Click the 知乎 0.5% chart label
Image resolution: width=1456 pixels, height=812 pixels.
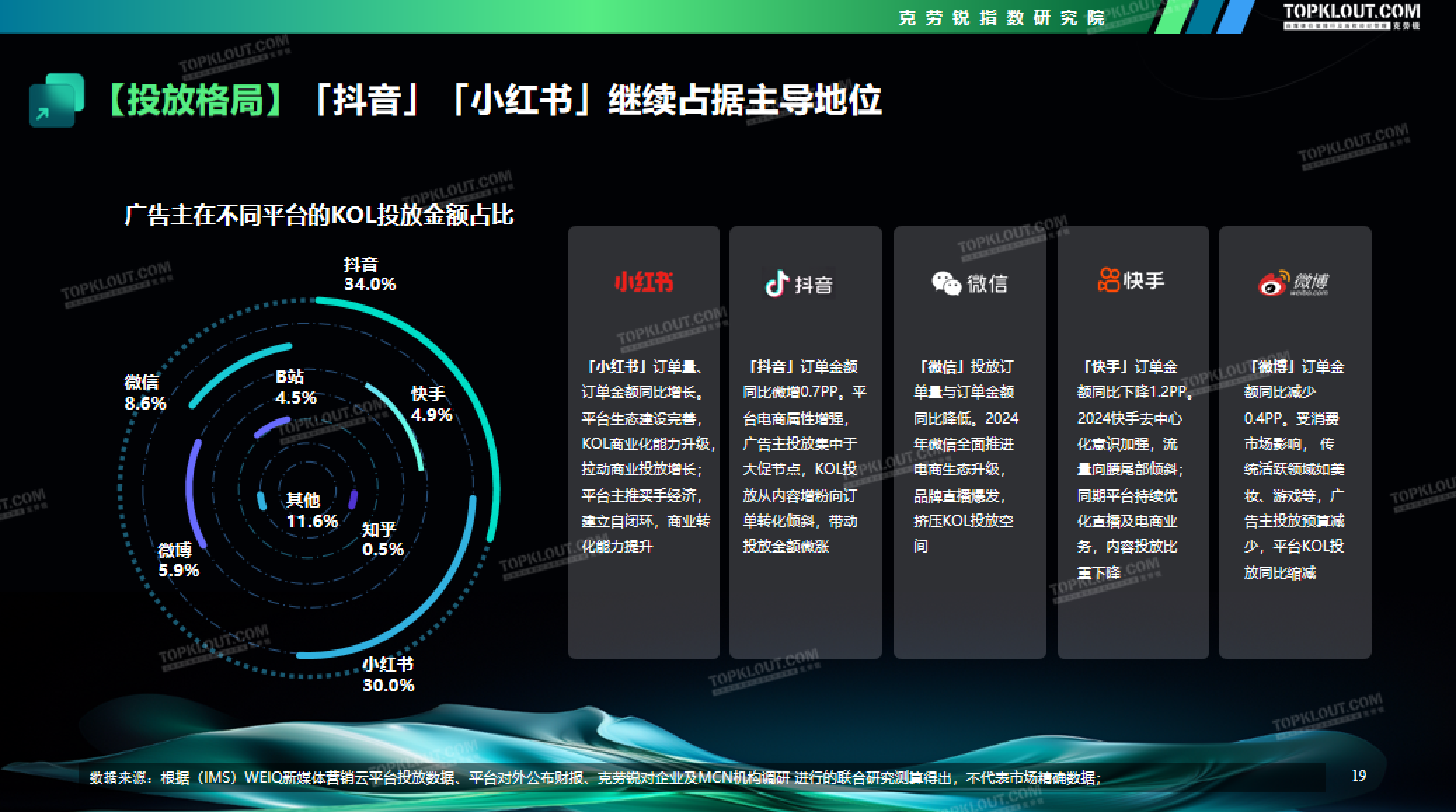coord(383,539)
